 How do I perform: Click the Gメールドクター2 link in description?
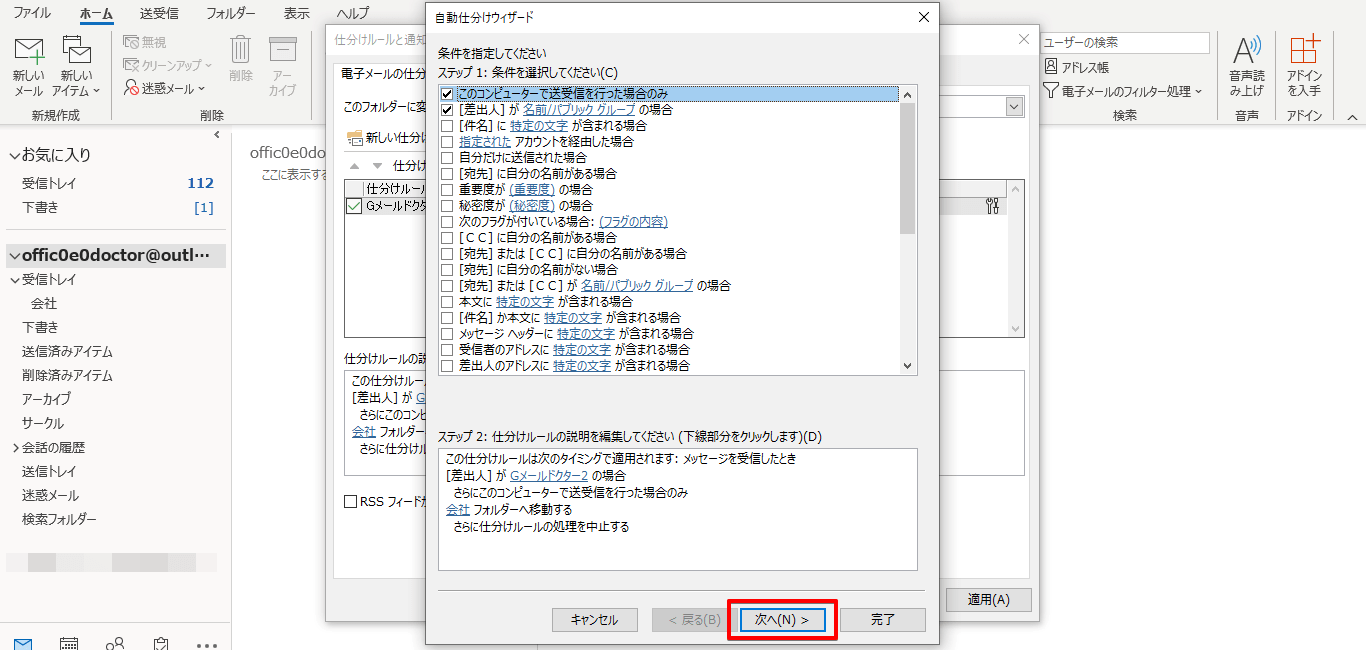548,476
